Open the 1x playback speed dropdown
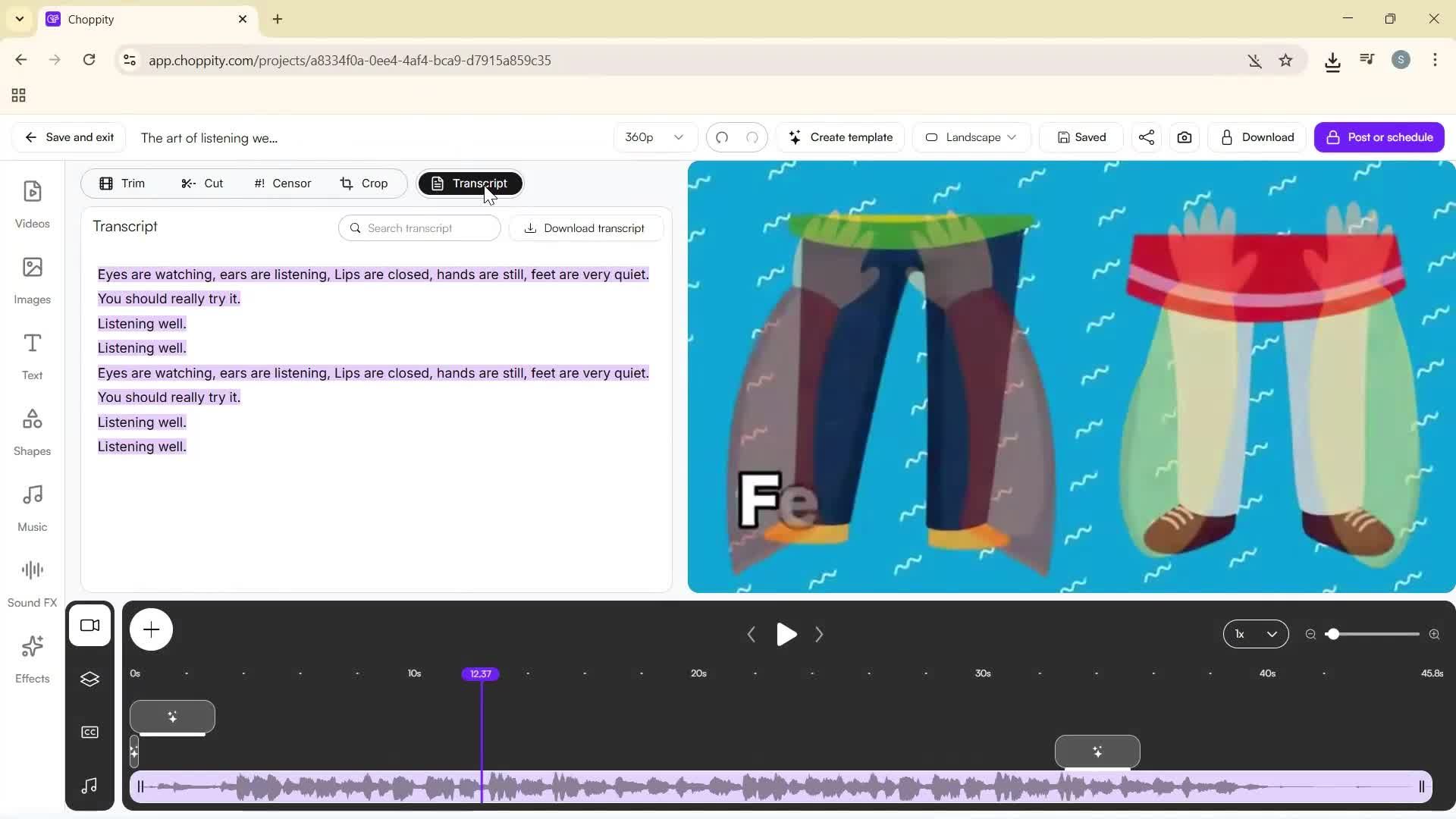Image resolution: width=1456 pixels, height=819 pixels. 1256,634
